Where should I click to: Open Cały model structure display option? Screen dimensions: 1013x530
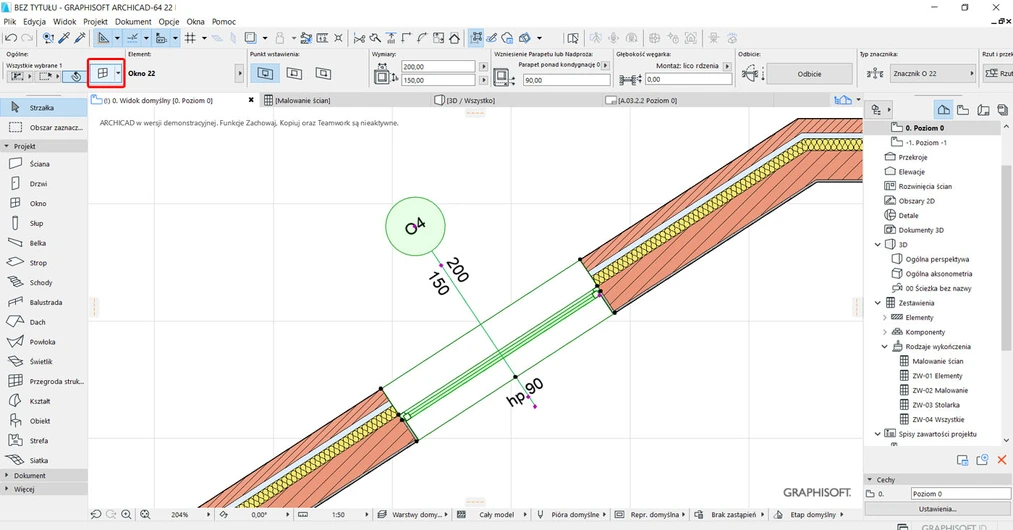click(495, 514)
